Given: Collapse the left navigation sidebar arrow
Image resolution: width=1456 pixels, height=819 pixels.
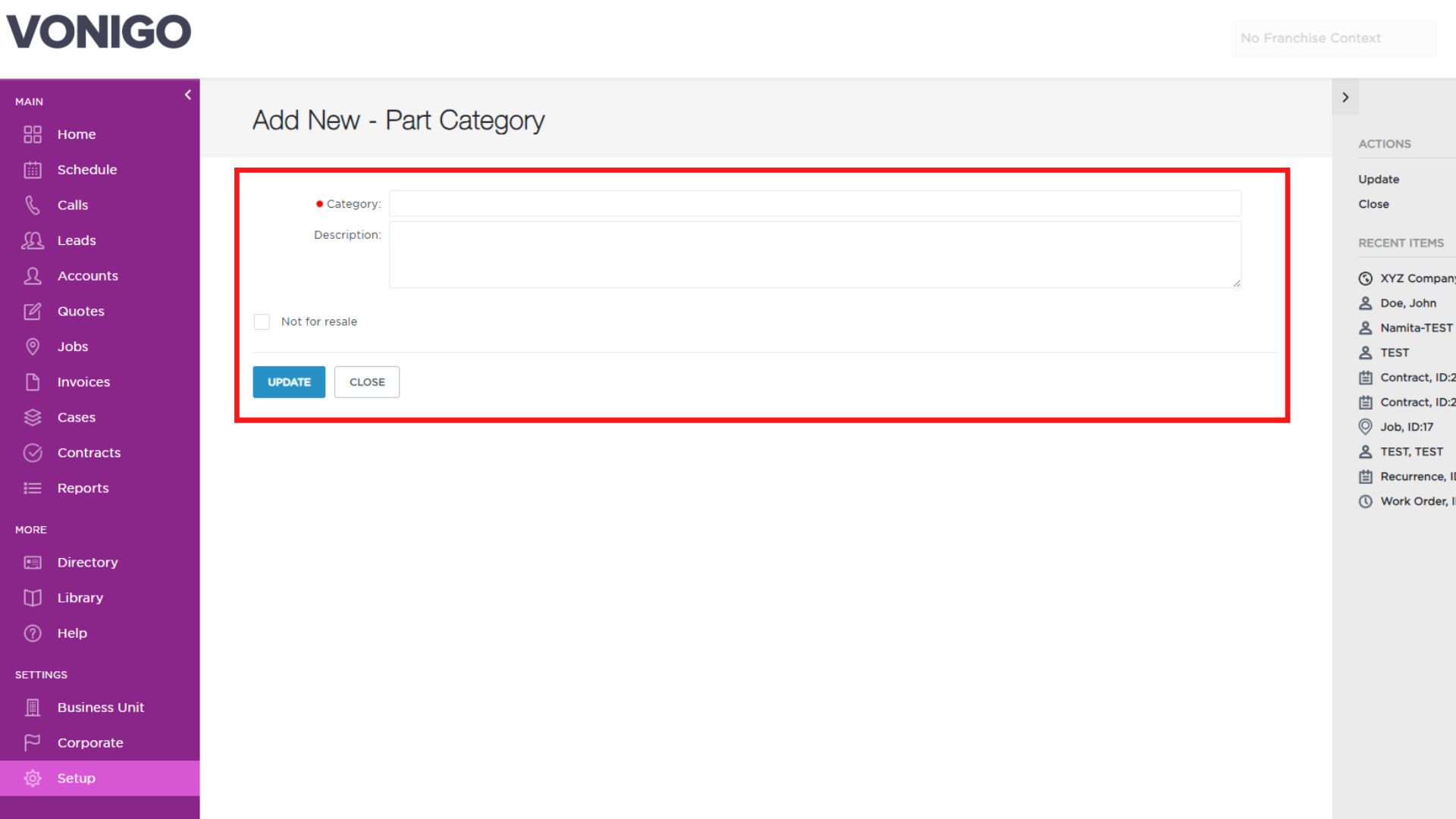Looking at the screenshot, I should click(188, 95).
